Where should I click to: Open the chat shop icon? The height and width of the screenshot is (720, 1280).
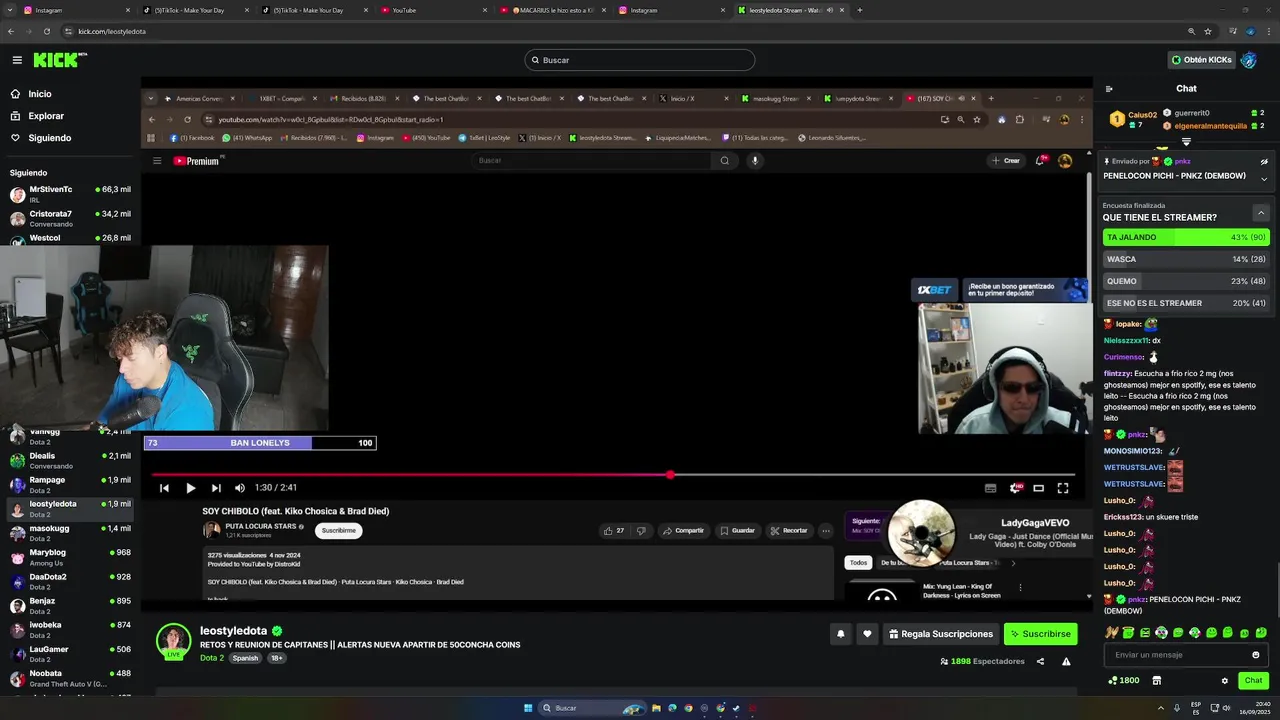(x=1156, y=681)
